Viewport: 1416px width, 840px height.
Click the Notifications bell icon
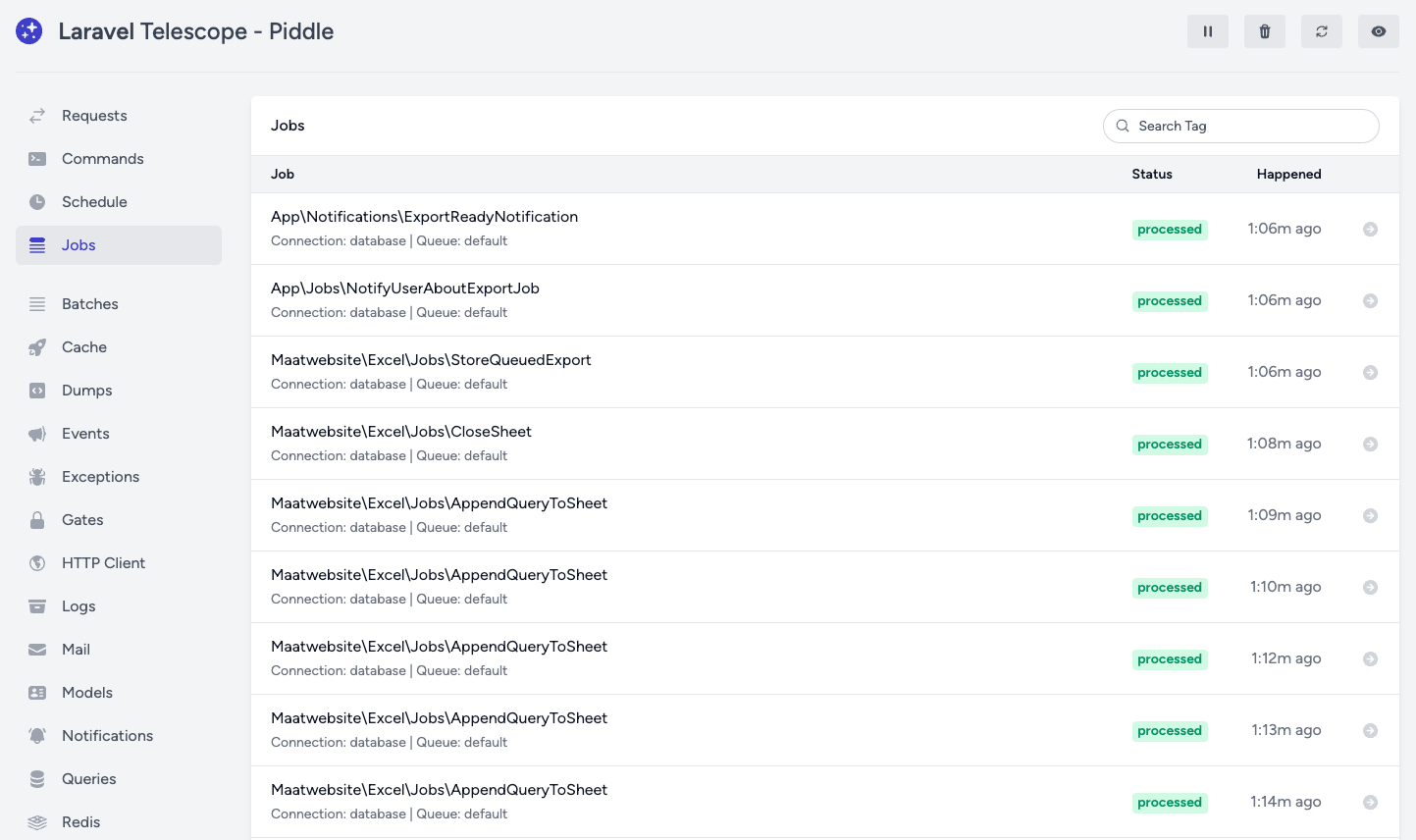[37, 736]
